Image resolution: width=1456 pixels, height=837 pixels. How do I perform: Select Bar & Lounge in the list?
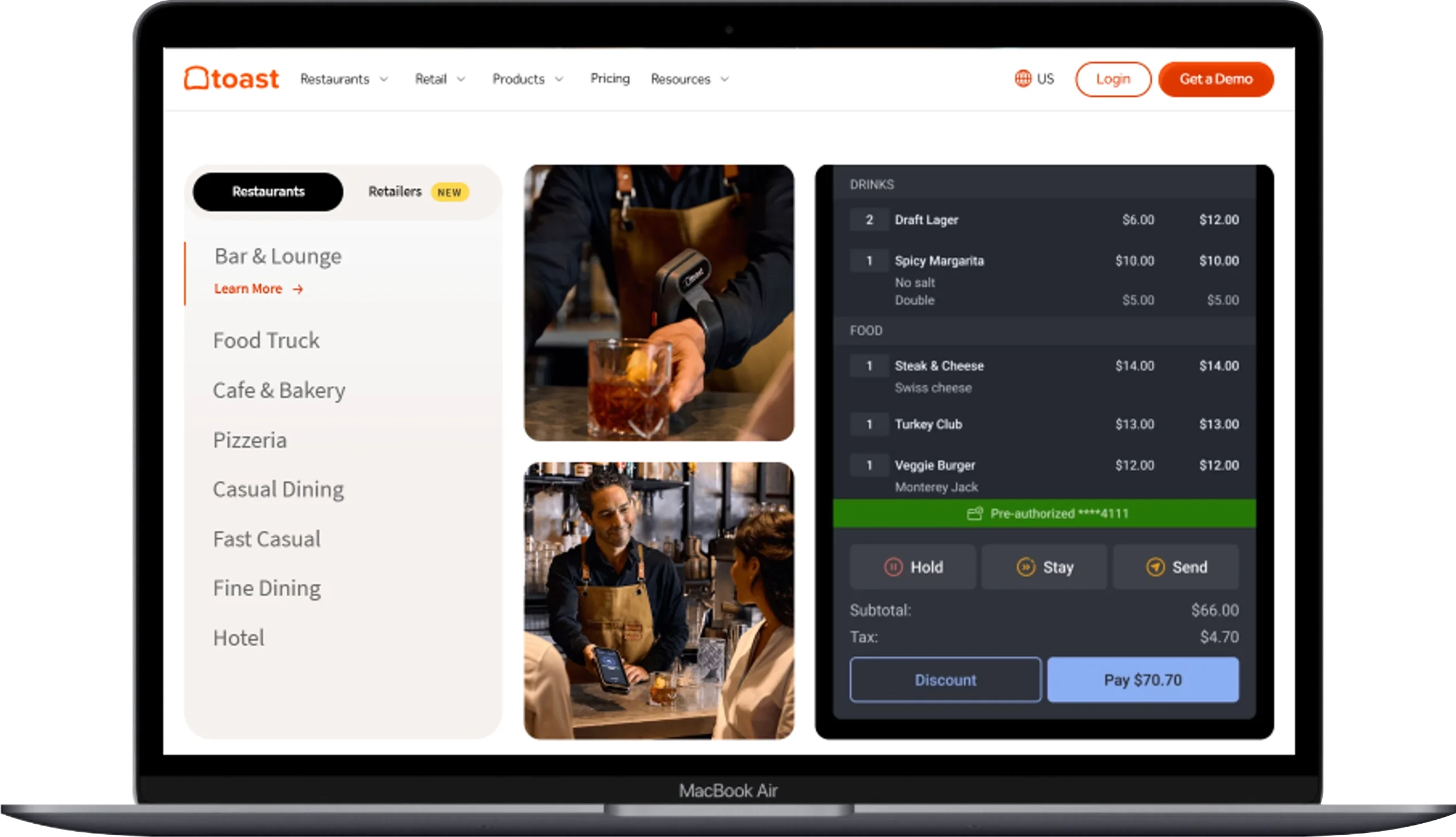point(278,256)
